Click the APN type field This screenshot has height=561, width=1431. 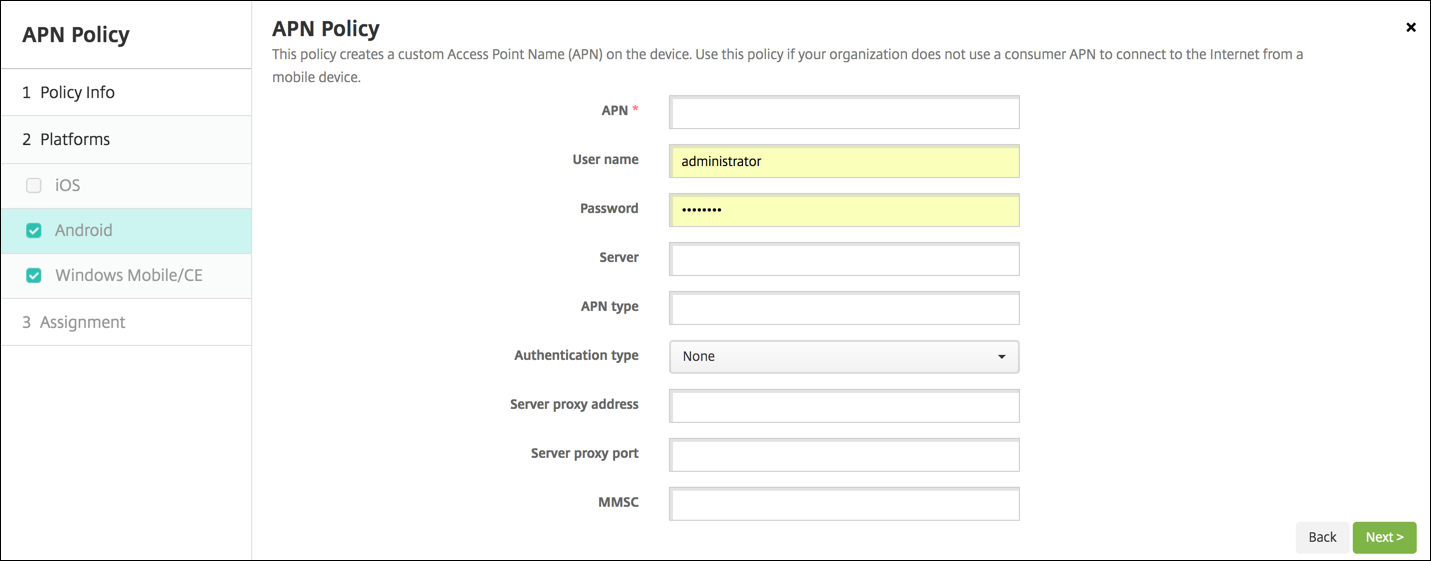pyautogui.click(x=844, y=308)
